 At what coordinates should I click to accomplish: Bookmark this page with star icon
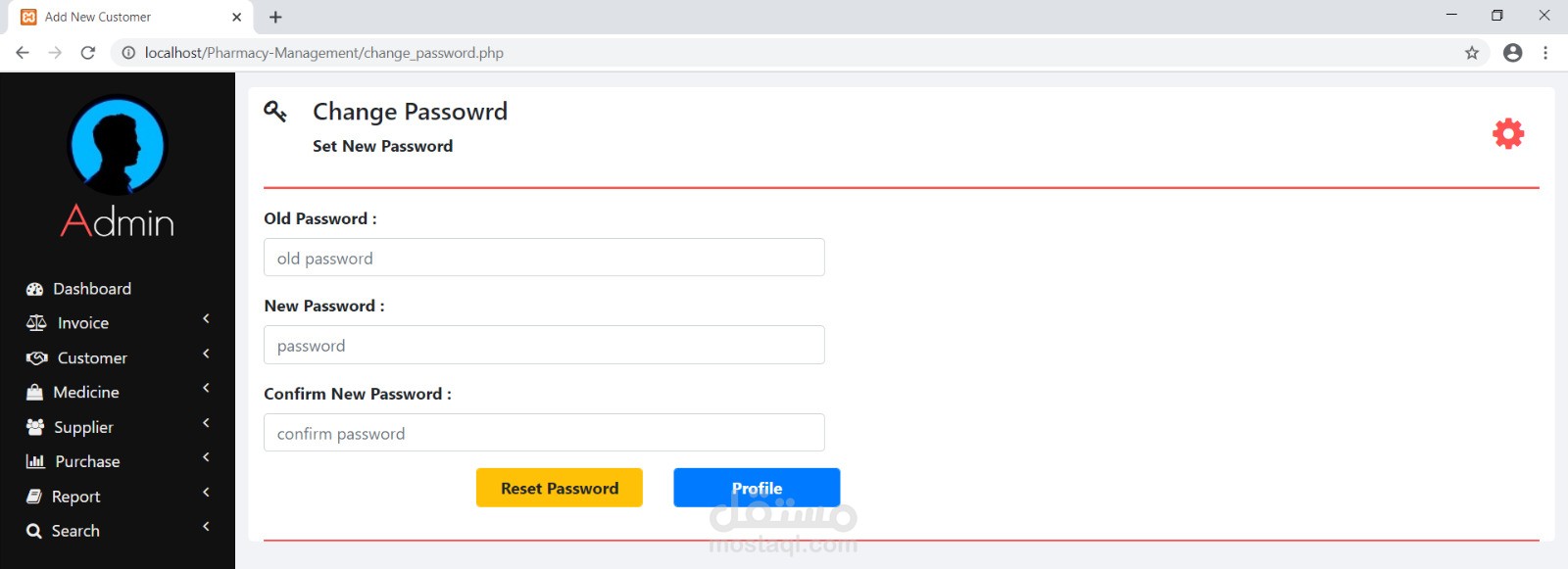(1472, 53)
